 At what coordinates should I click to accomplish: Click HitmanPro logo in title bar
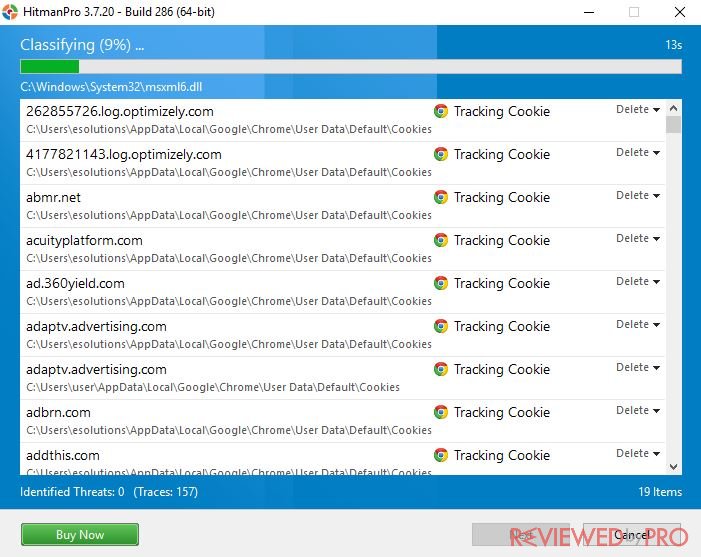point(10,12)
